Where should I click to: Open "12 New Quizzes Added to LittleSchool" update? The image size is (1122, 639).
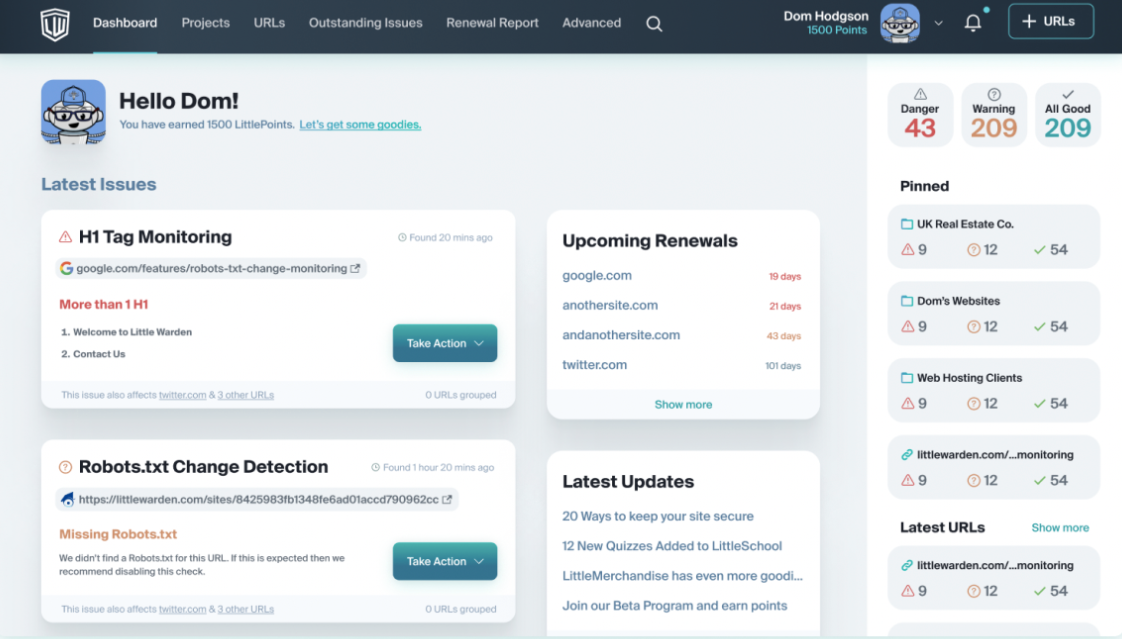pos(672,546)
